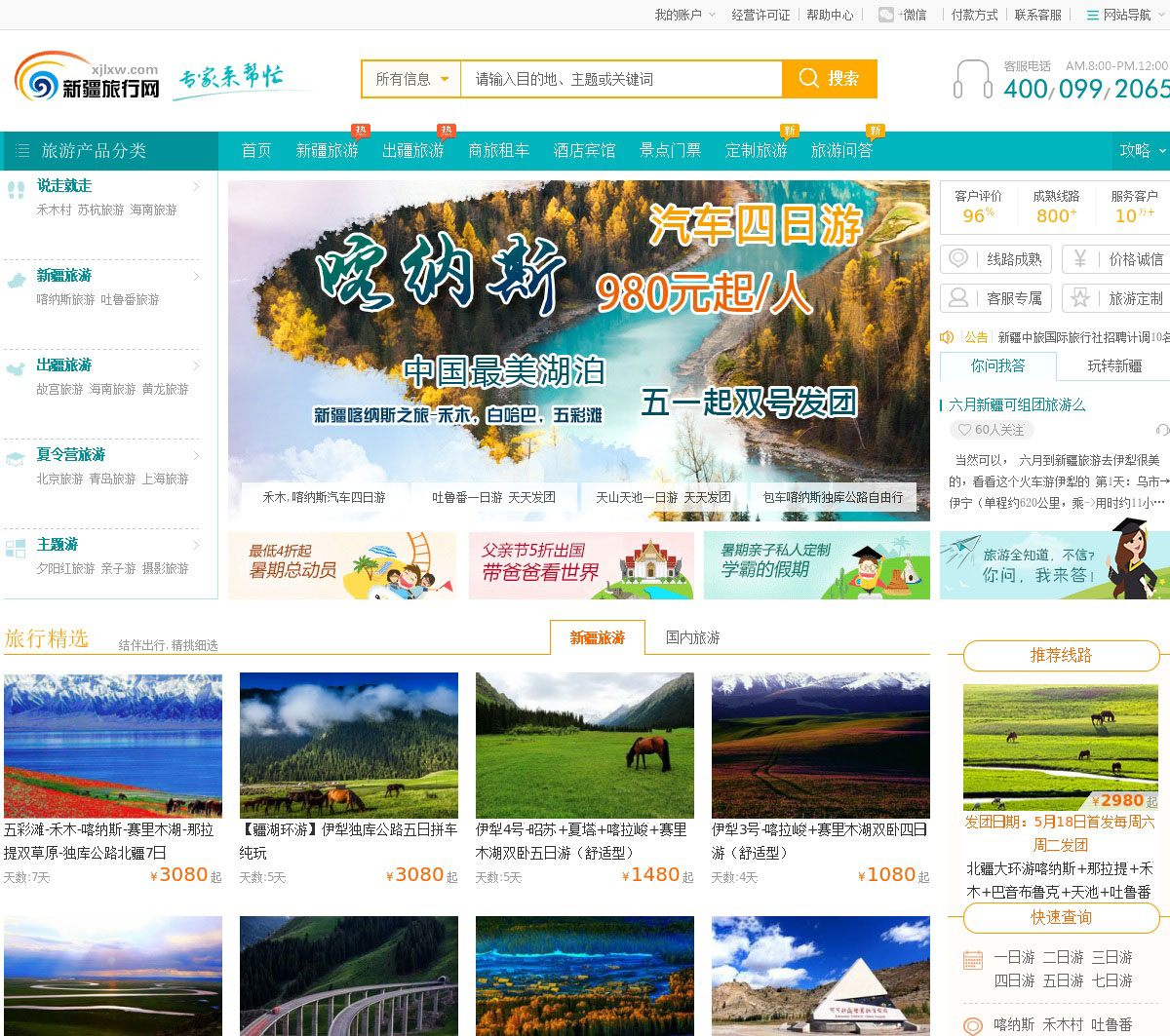The image size is (1170, 1036).
Task: Open the 伊犁独库公路五日拼车 tour thumbnail
Action: [x=349, y=746]
